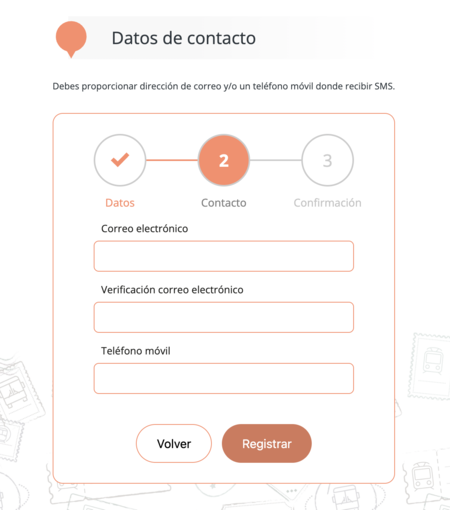Viewport: 450px width, 510px height.
Task: Jump to the Confirmación step label
Action: pyautogui.click(x=327, y=203)
